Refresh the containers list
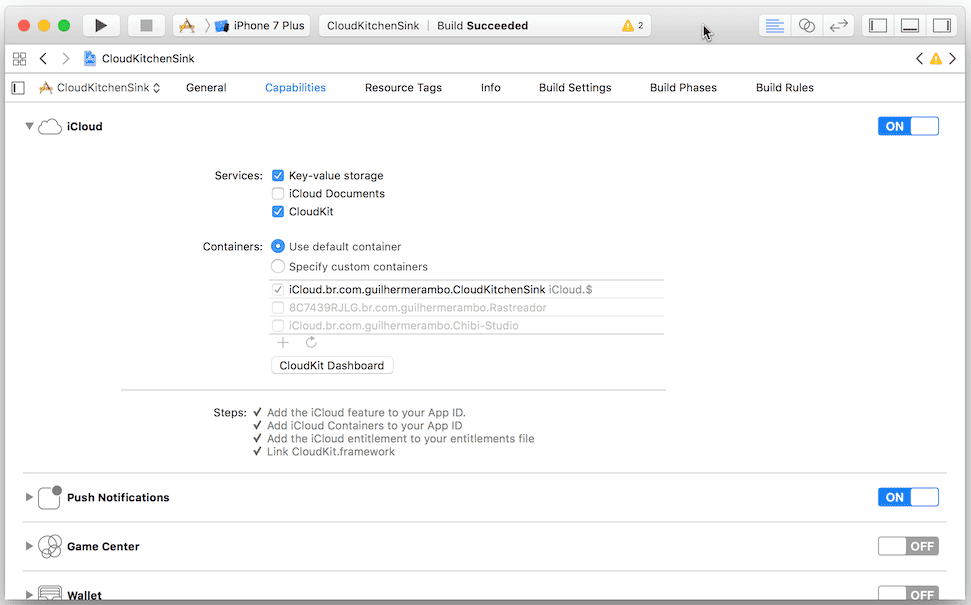Screen dimensions: 971x605 click(x=311, y=342)
